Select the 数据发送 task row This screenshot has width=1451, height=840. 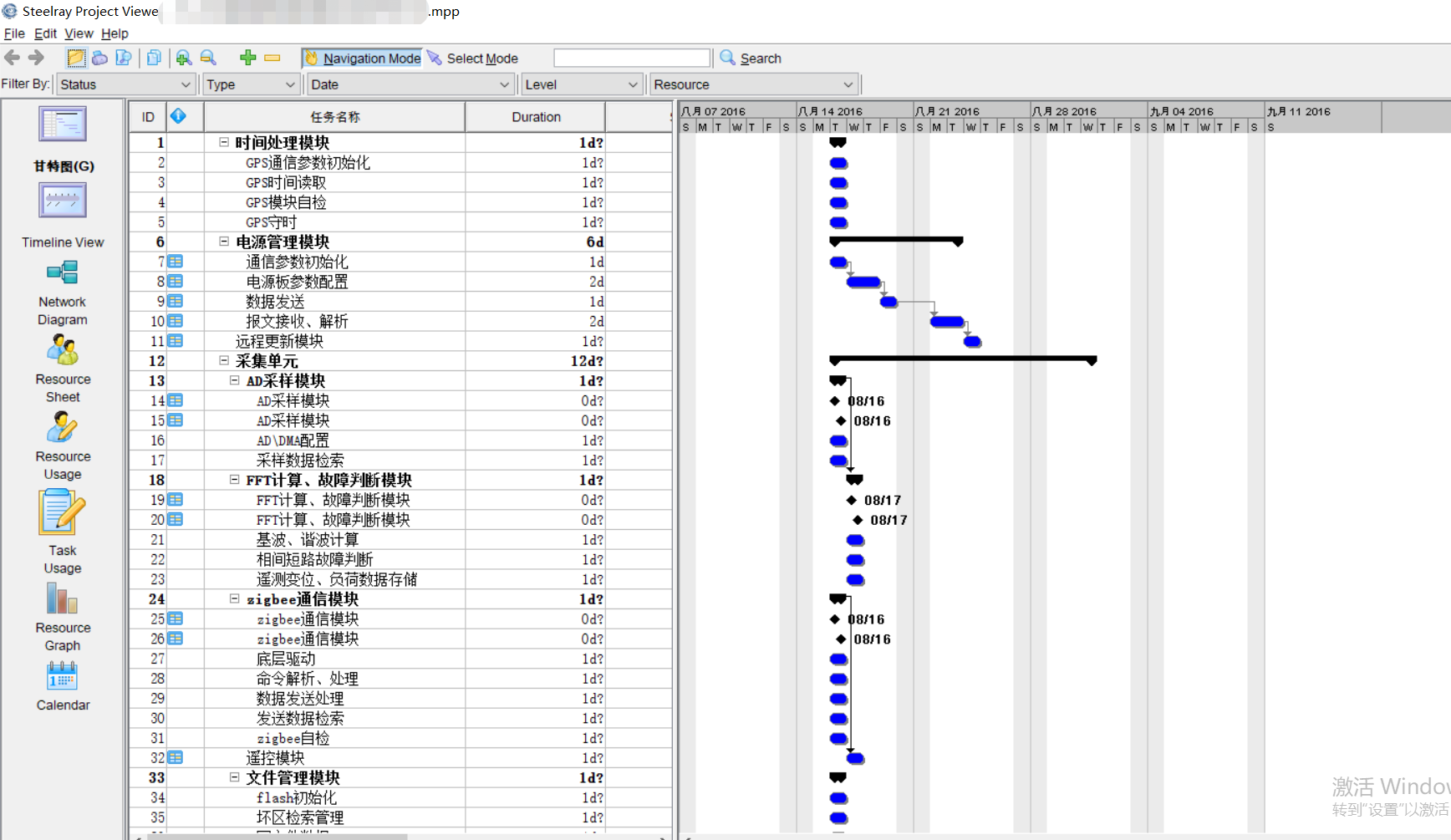400,302
